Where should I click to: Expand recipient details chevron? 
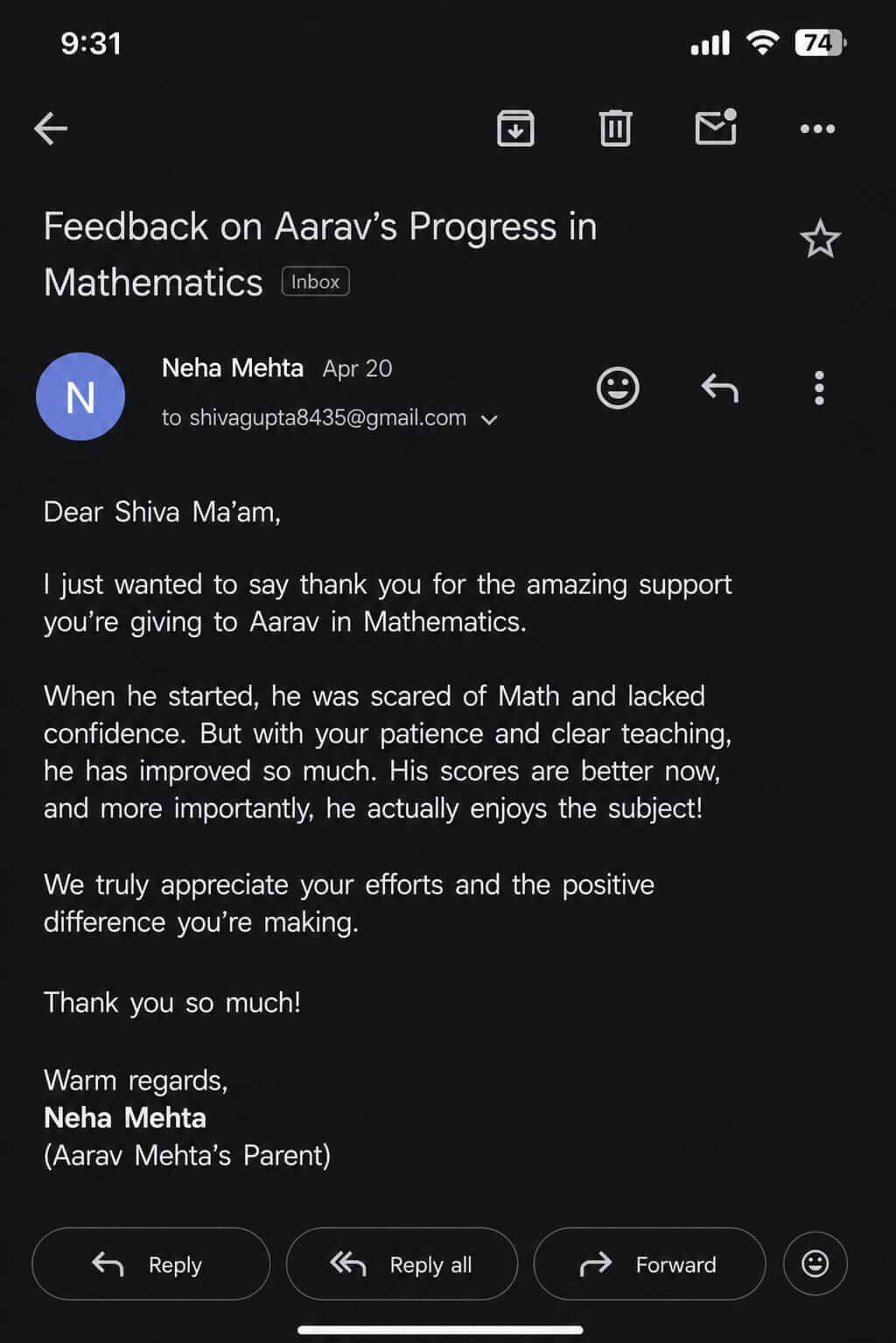pos(490,420)
